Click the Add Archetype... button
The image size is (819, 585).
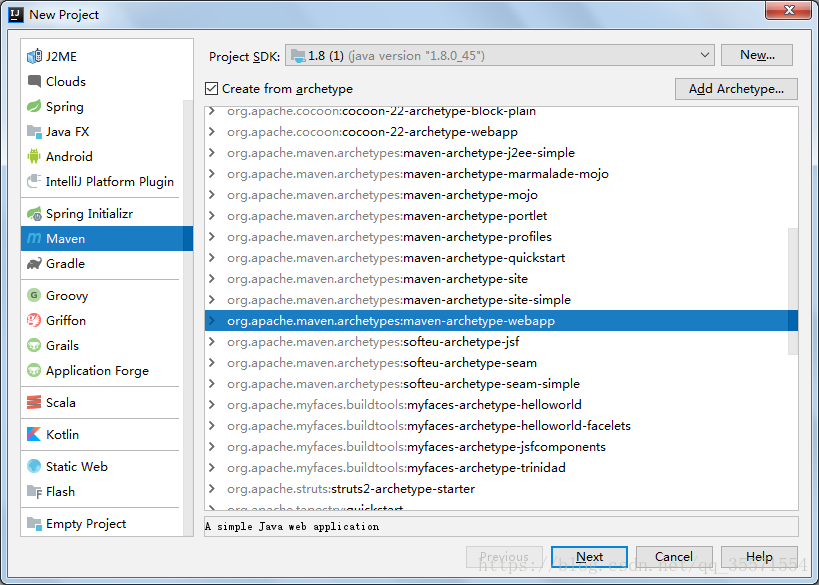[736, 89]
